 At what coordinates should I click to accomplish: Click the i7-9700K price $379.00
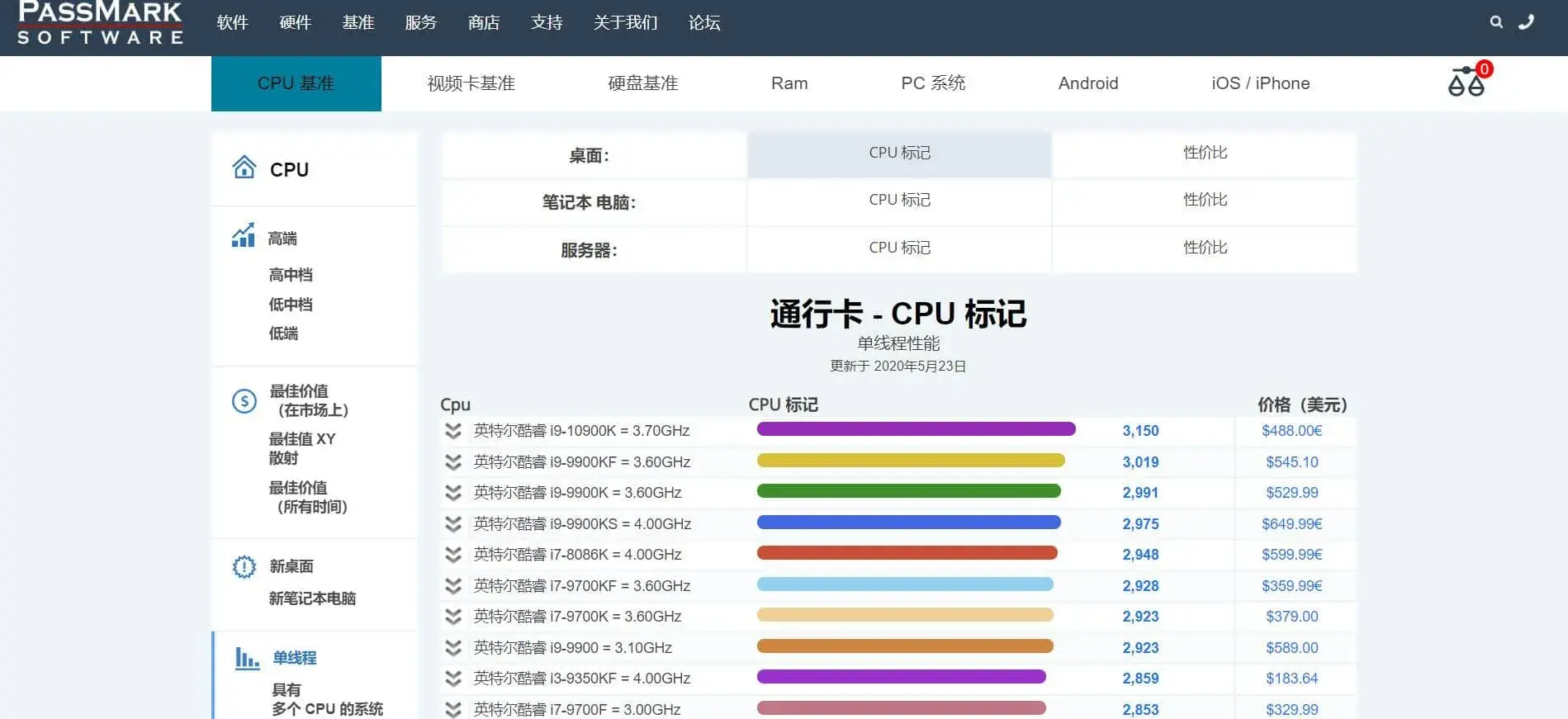click(1291, 617)
